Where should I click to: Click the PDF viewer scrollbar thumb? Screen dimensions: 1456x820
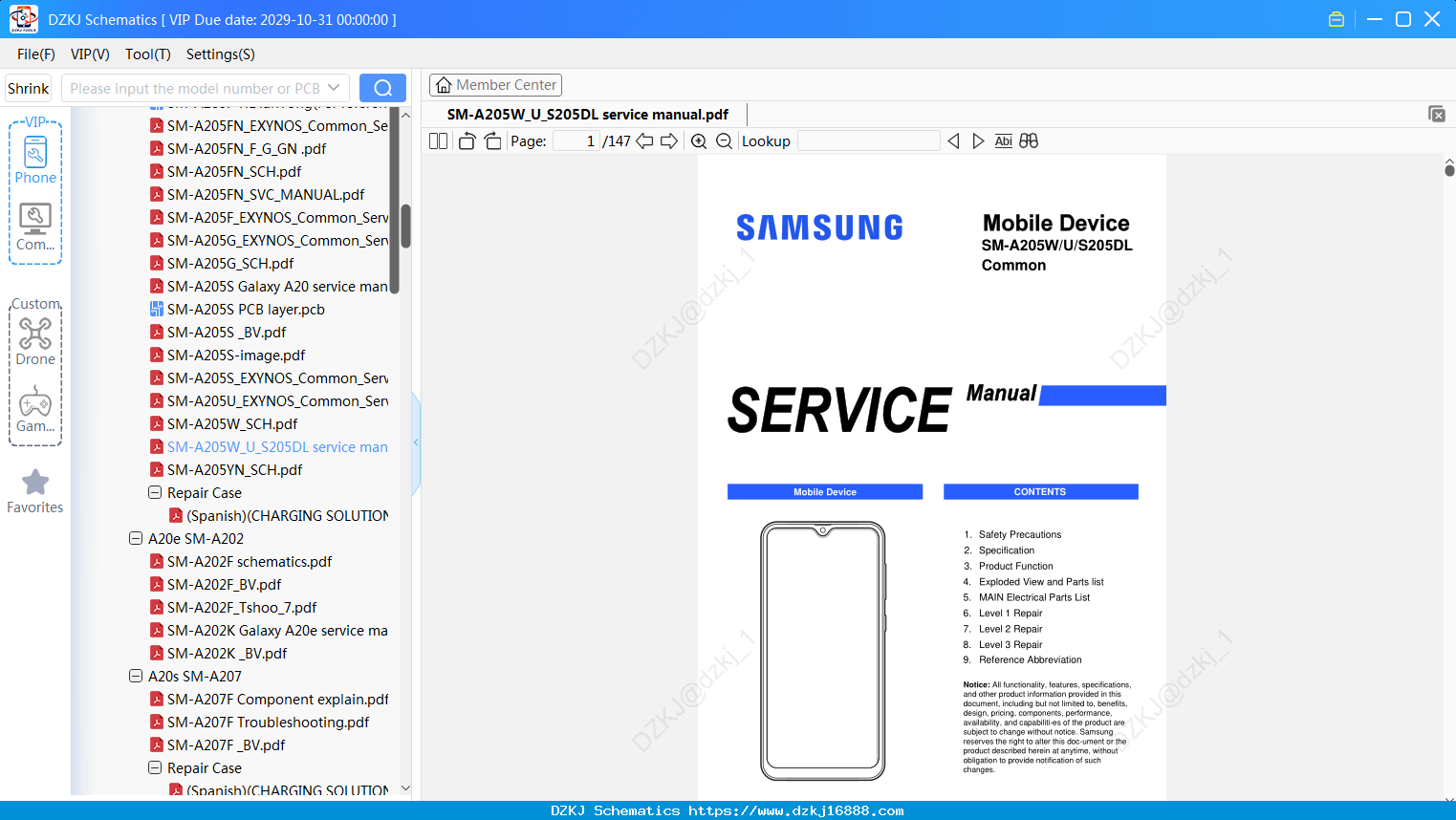tap(1449, 170)
